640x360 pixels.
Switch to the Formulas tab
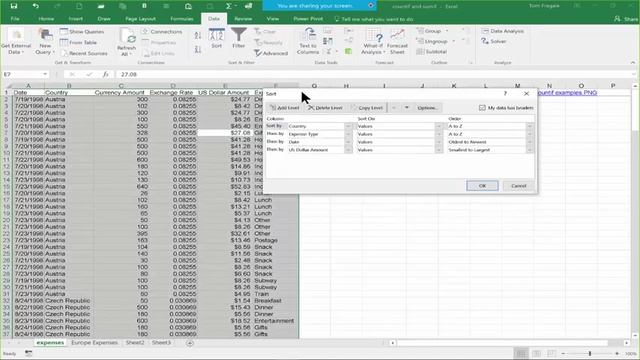pos(182,19)
